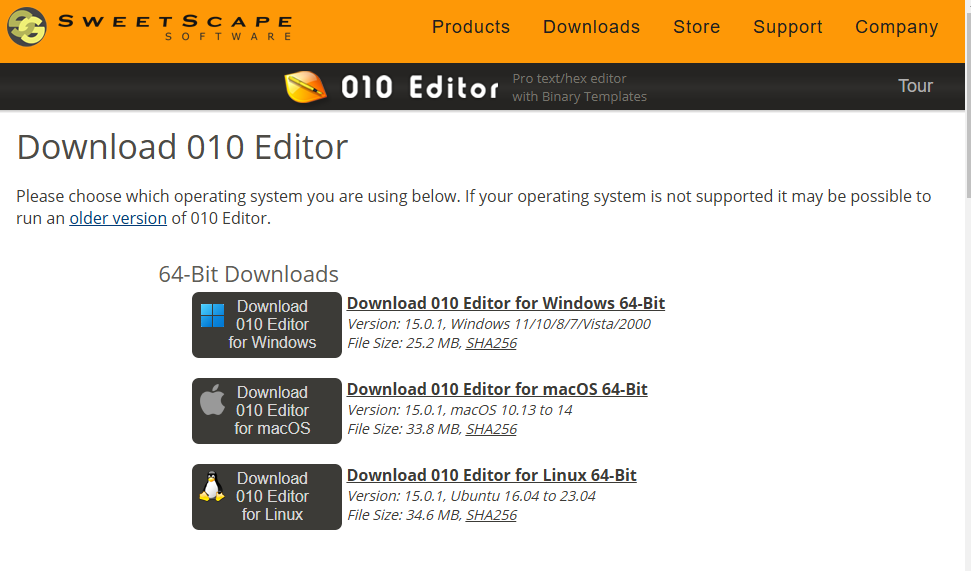Screen dimensions: 971x571
Task: Click the File Size: 25.2 MB text
Action: point(404,343)
